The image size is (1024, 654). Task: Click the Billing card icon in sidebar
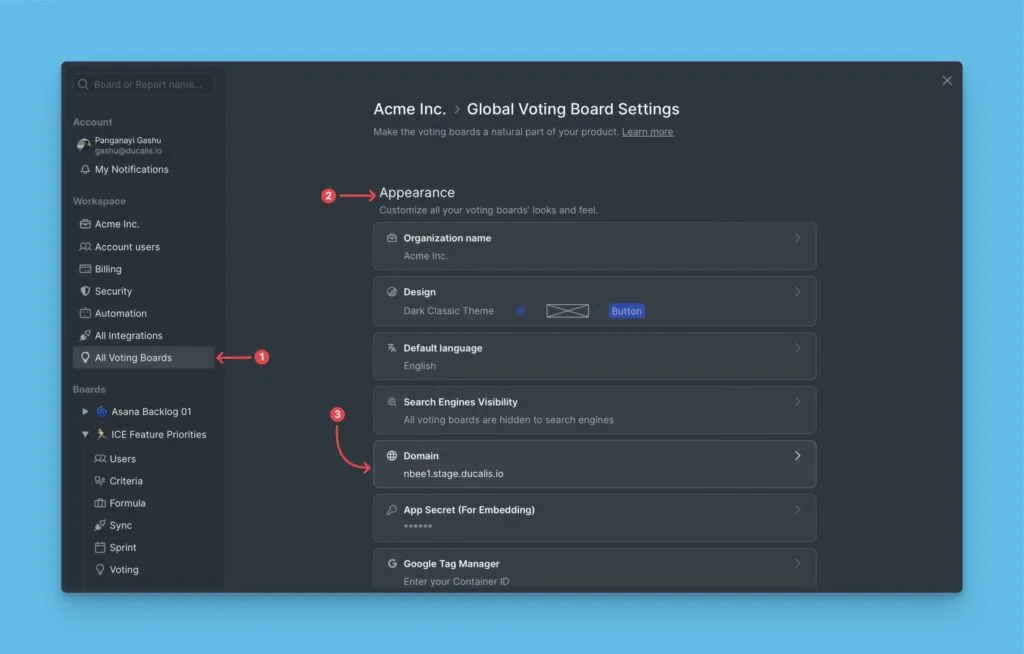[85, 269]
